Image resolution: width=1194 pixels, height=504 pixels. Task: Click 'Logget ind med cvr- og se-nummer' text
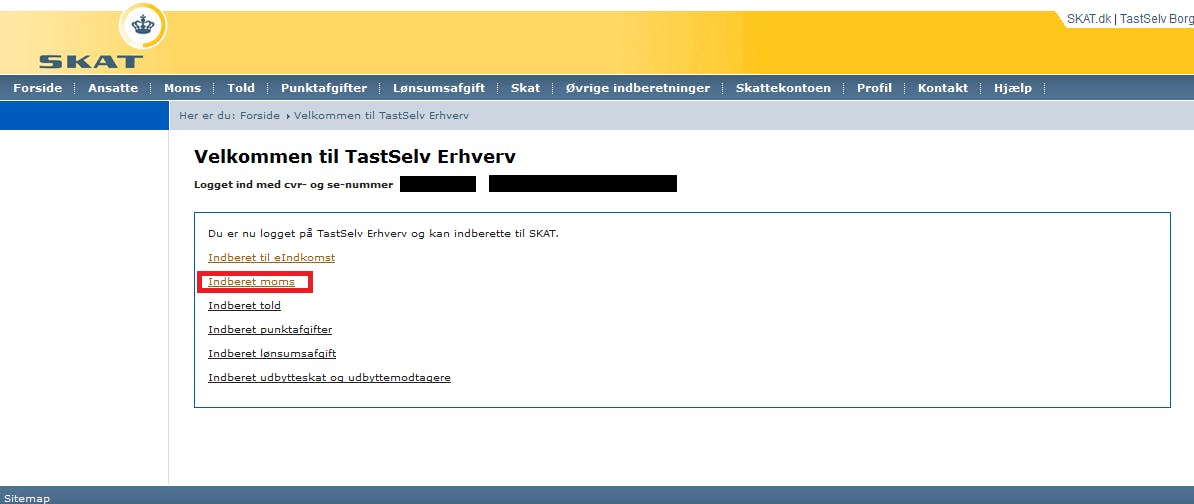293,184
